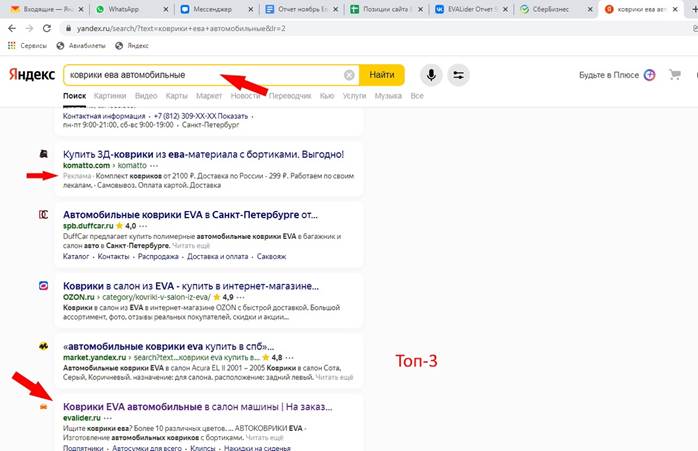Switch to the Маркет search tab

coord(209,96)
